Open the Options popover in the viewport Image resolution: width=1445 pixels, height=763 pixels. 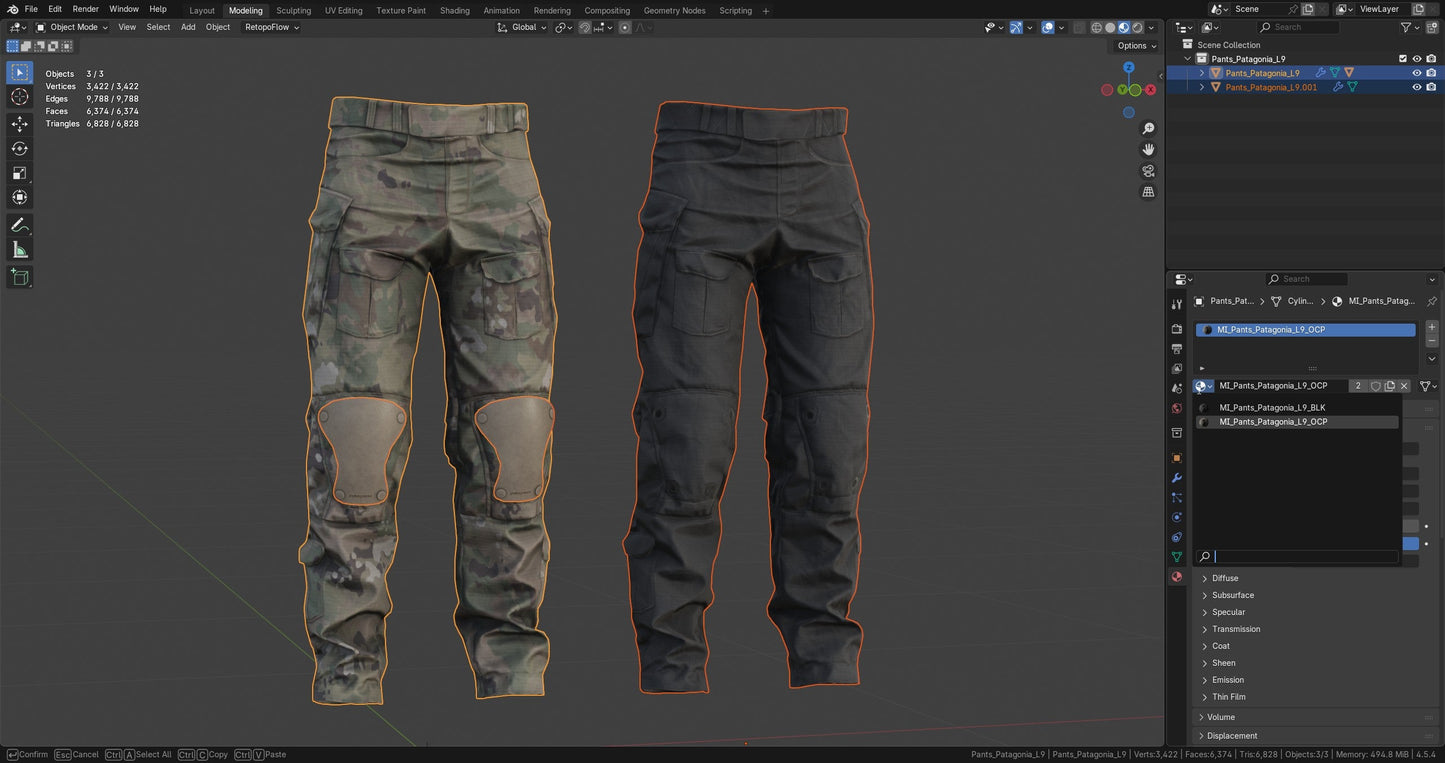(1133, 45)
